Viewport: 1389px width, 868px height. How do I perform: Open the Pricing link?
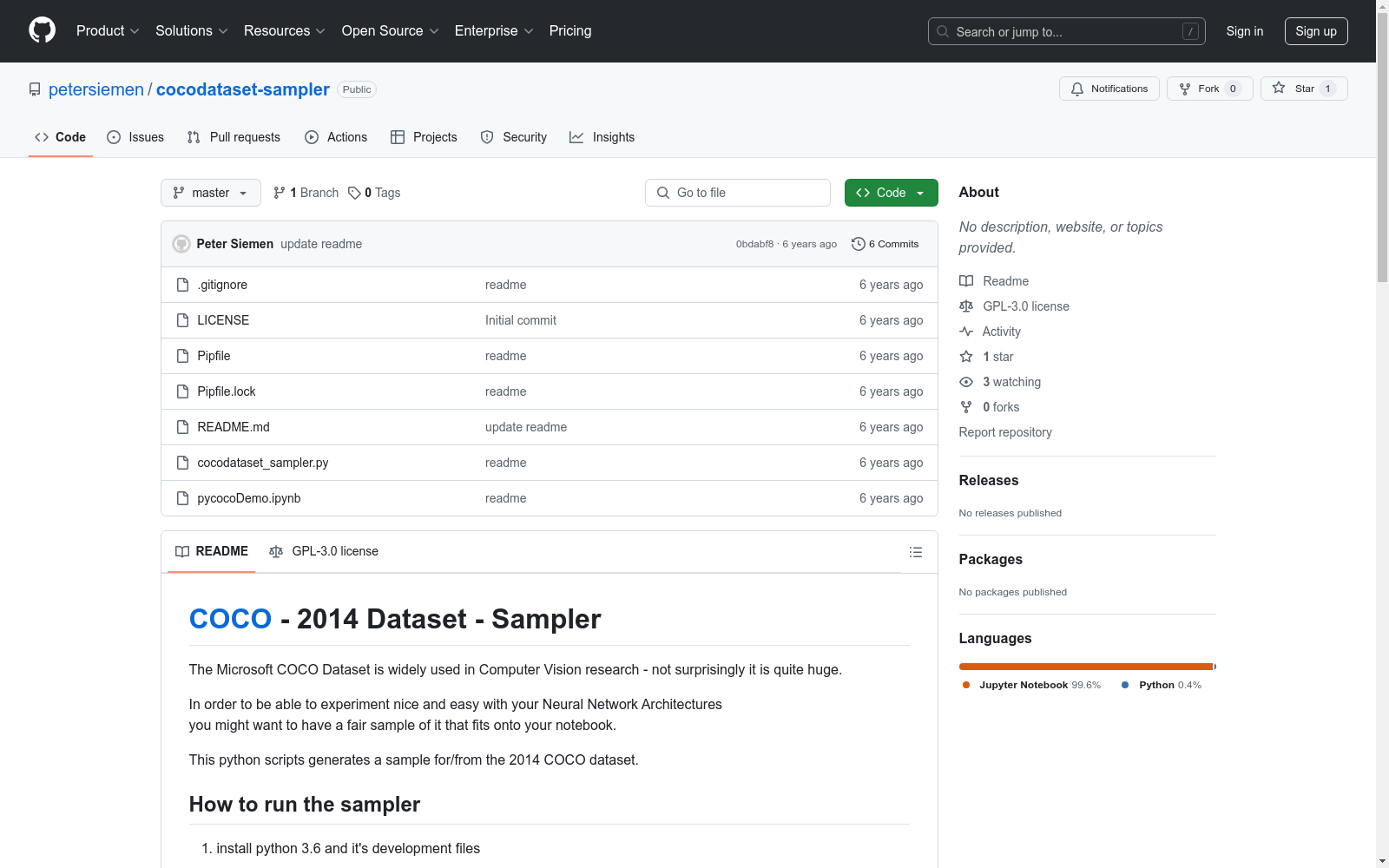pos(570,31)
